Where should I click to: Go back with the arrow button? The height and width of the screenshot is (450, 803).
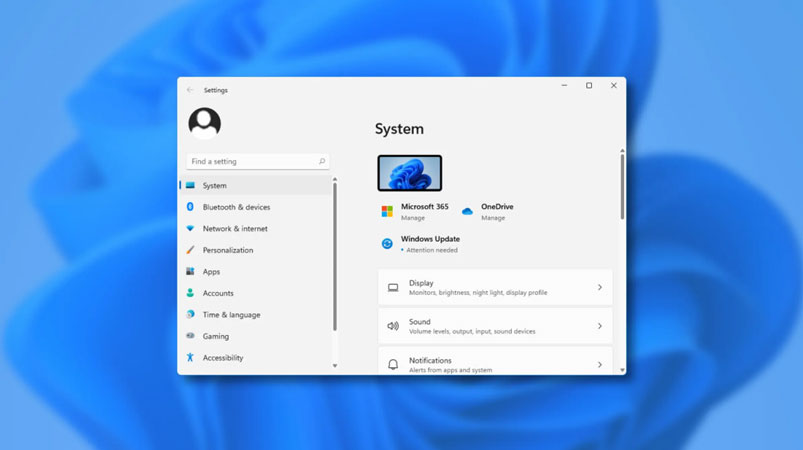[190, 90]
